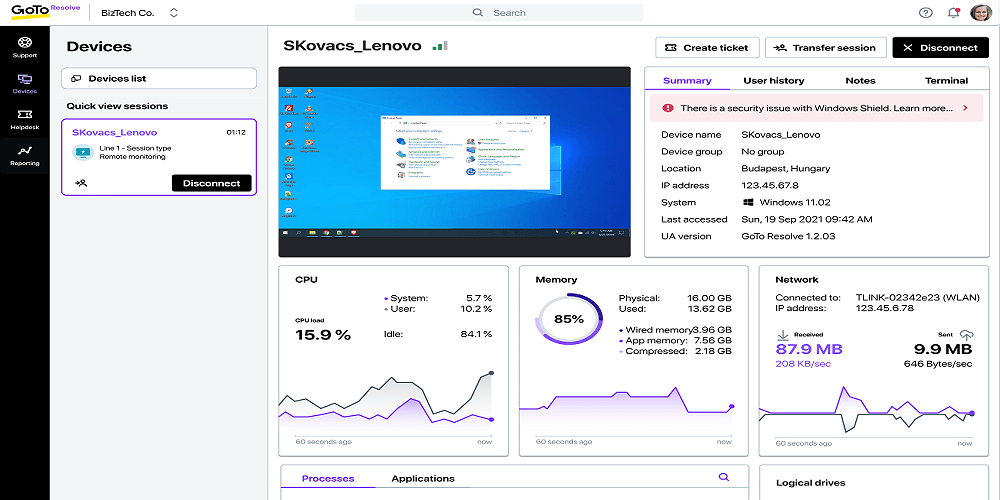This screenshot has height=500, width=1000.
Task: Open the Helpdesk sidebar icon
Action: pos(24,119)
